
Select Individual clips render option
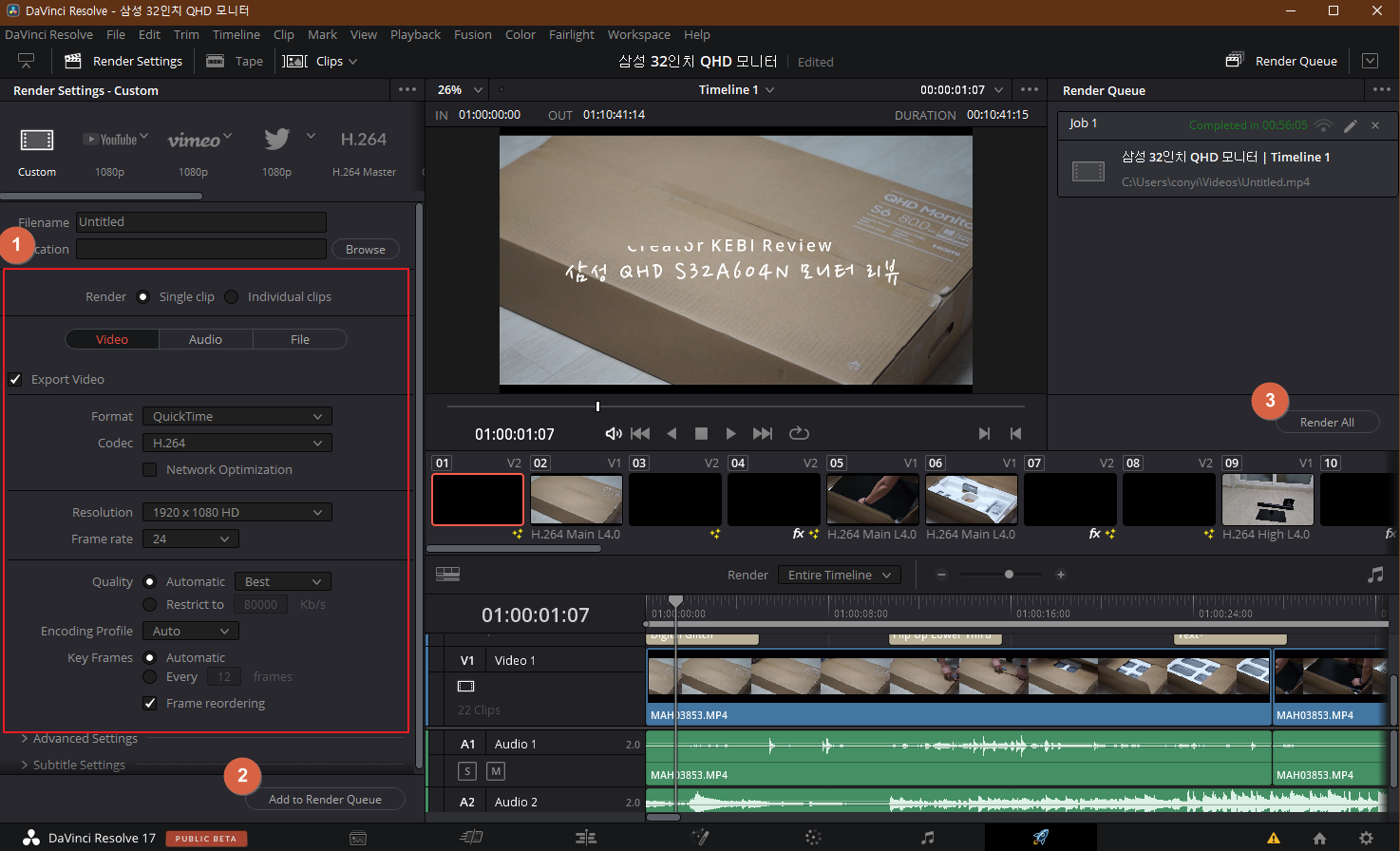[232, 296]
